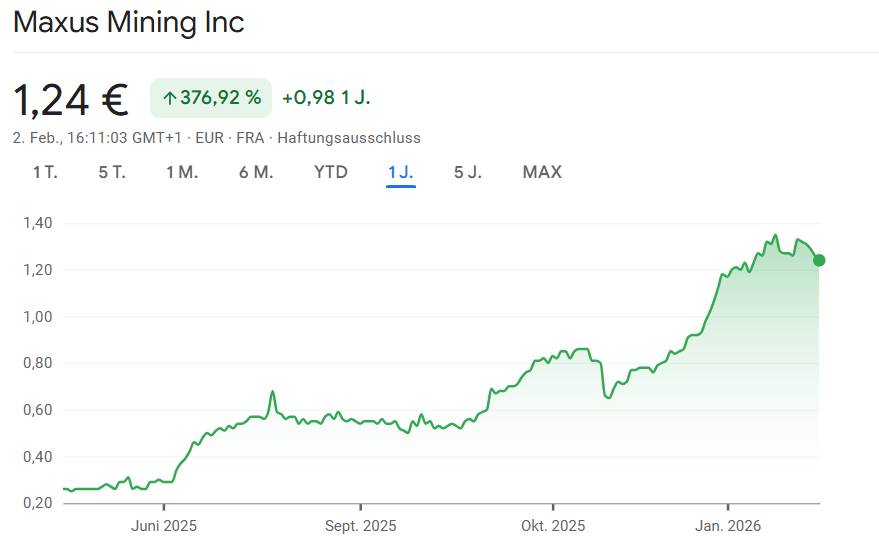
Task: Open the Haftungsausschluss disclaimer link
Action: click(349, 138)
